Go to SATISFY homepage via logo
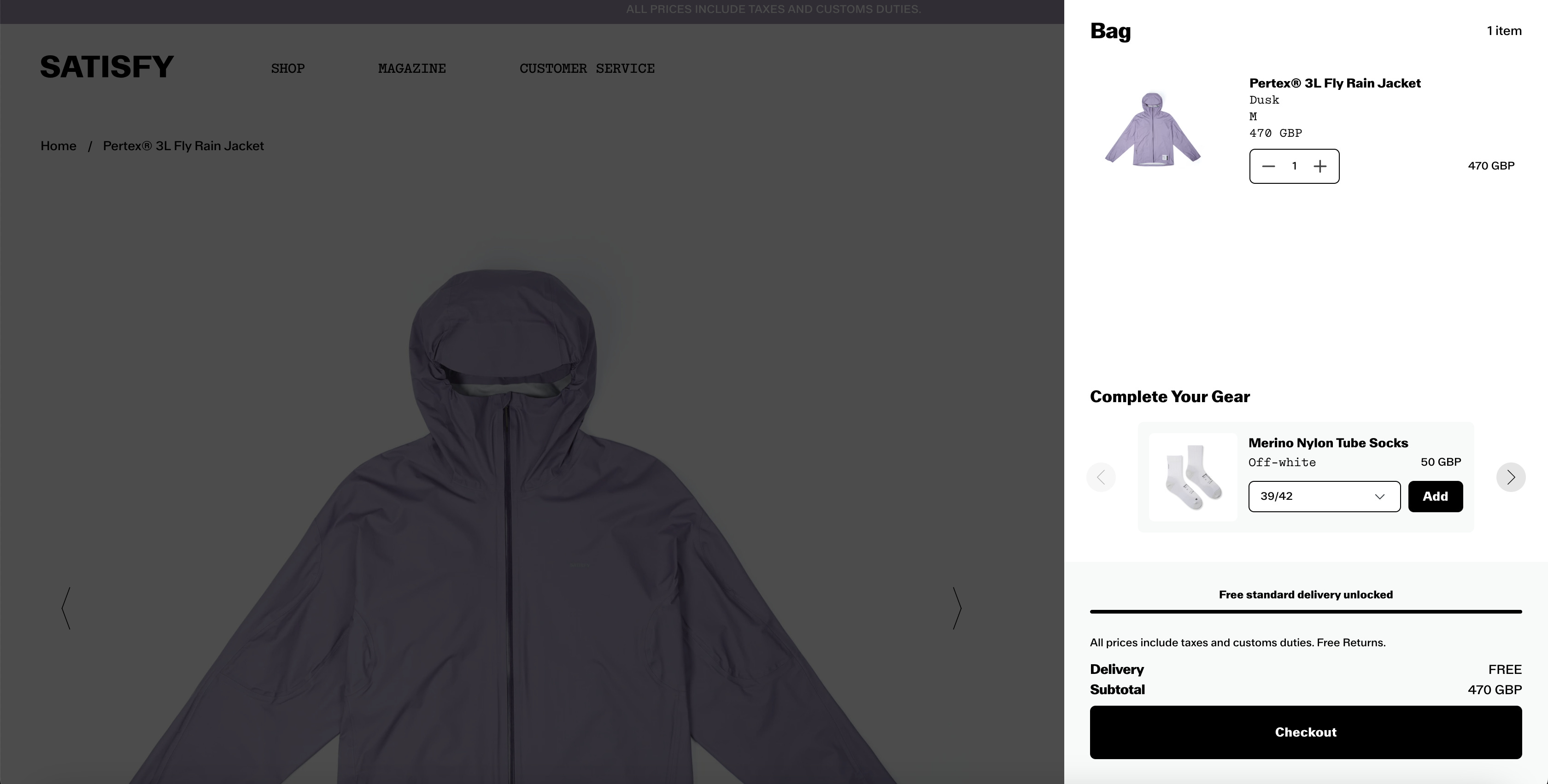Screen dimensions: 1548x784 107,67
